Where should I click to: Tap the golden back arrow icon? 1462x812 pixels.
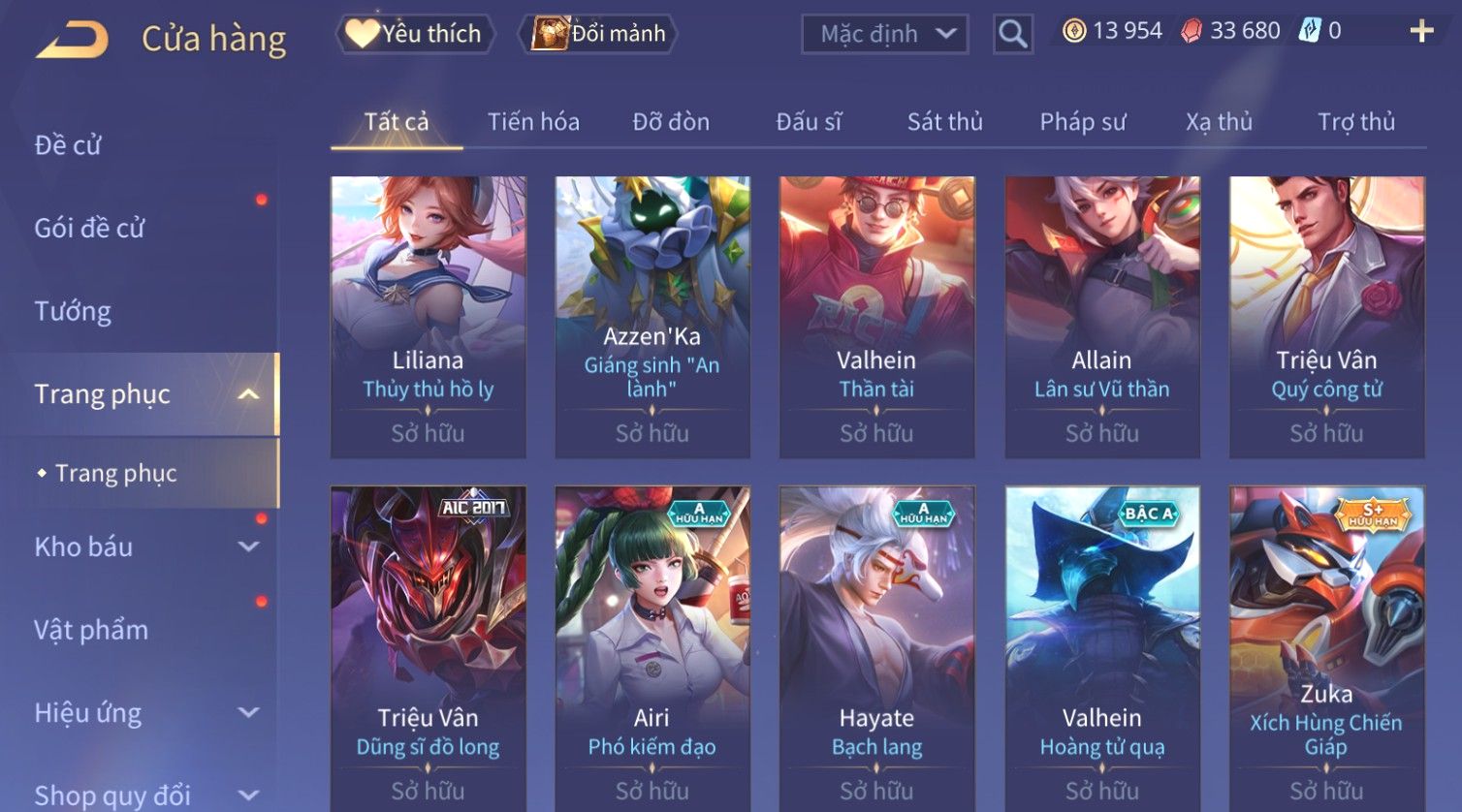[x=73, y=39]
